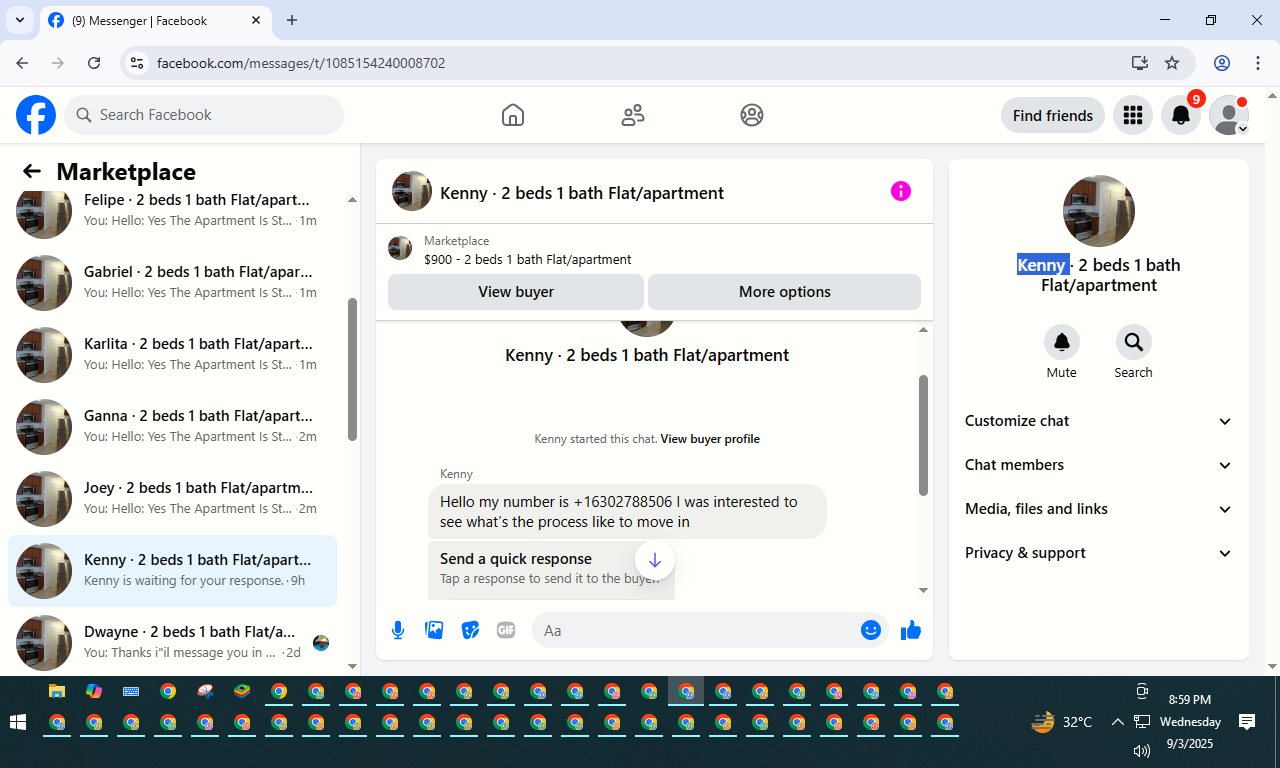Open the Facebook logo home link
1280x768 pixels.
pos(36,115)
